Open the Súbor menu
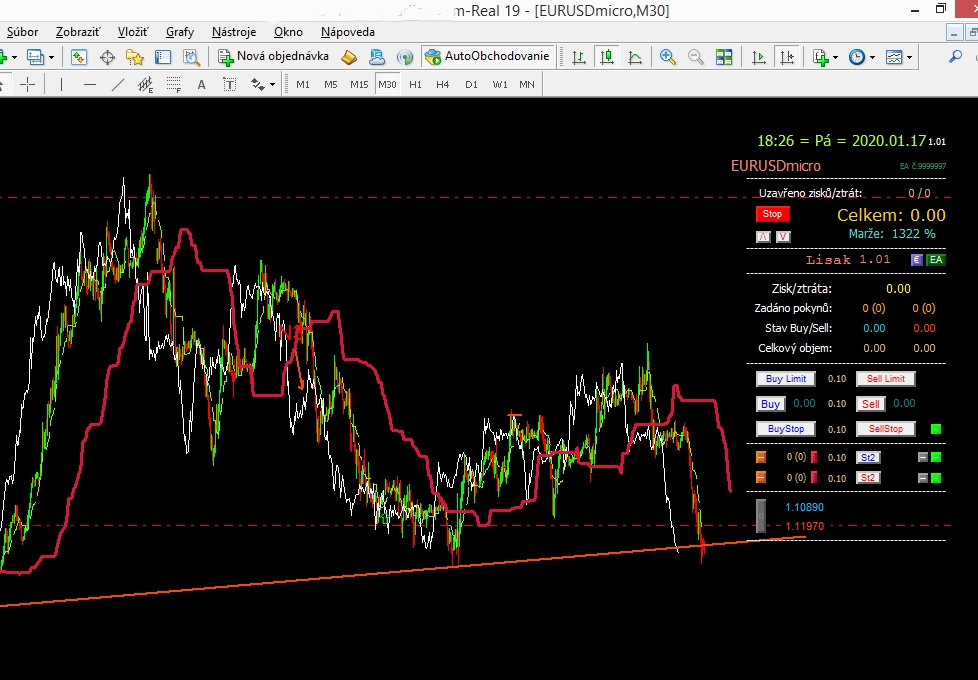This screenshot has height=680, width=978. [x=22, y=32]
